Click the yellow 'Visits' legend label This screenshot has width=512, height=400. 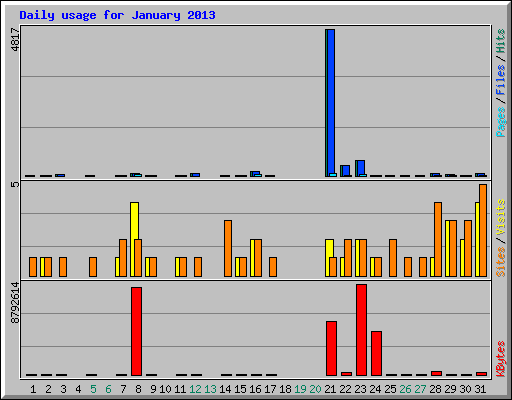[501, 217]
